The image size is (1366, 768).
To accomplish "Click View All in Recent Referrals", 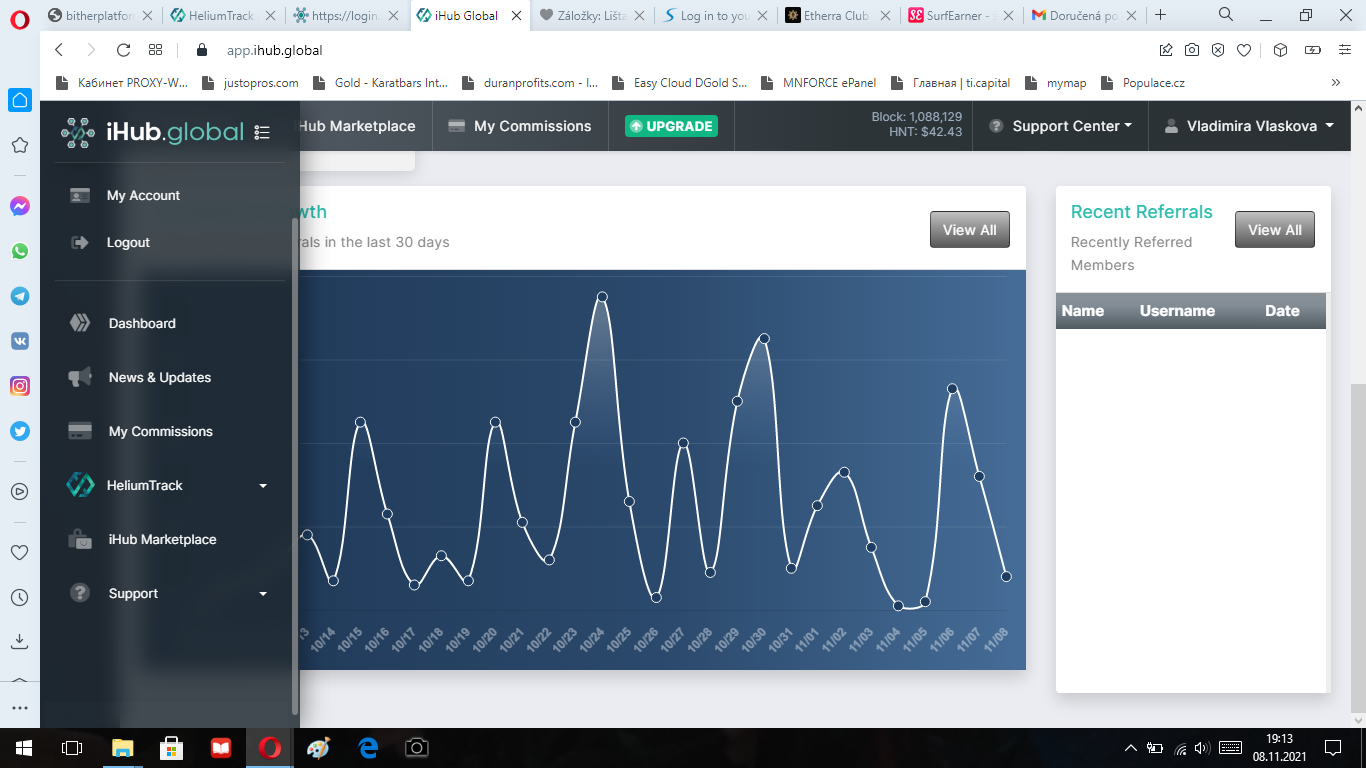I will coord(1274,230).
